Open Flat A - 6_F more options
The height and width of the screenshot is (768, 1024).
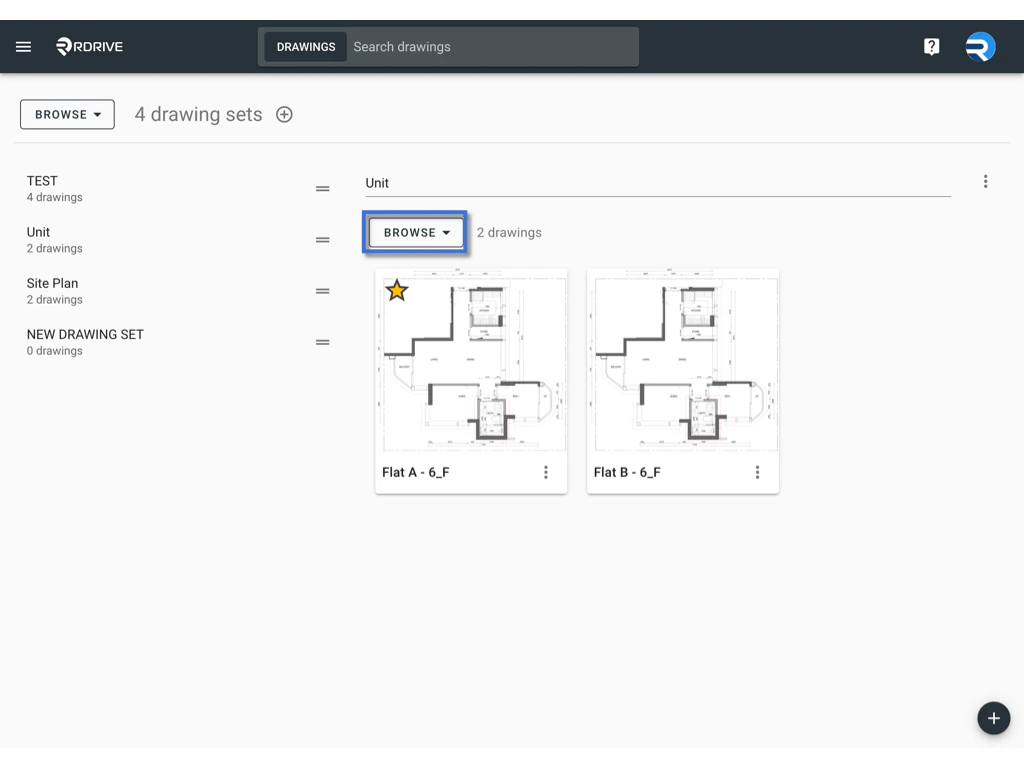coord(546,472)
